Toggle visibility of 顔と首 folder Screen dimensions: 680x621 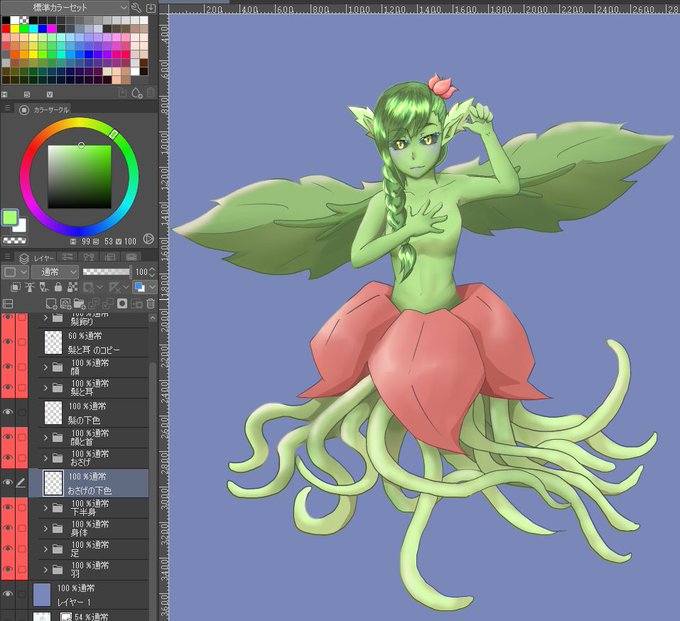pos(8,437)
